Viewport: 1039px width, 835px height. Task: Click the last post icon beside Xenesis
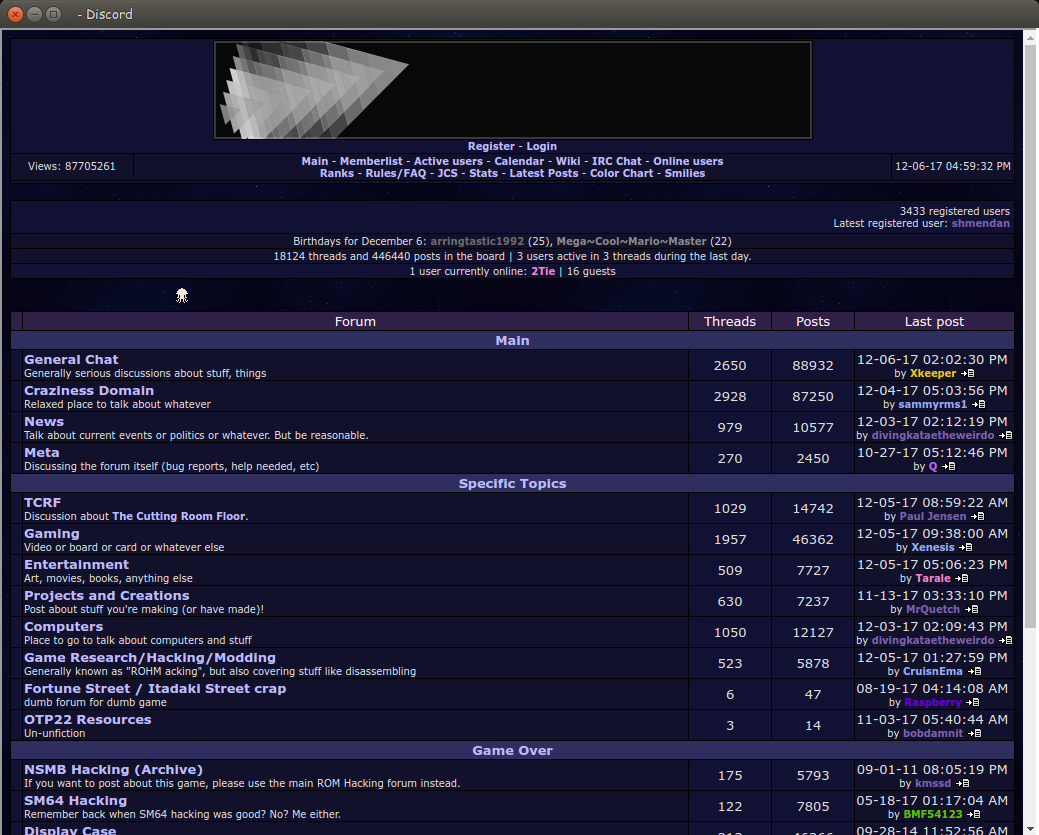pos(965,548)
